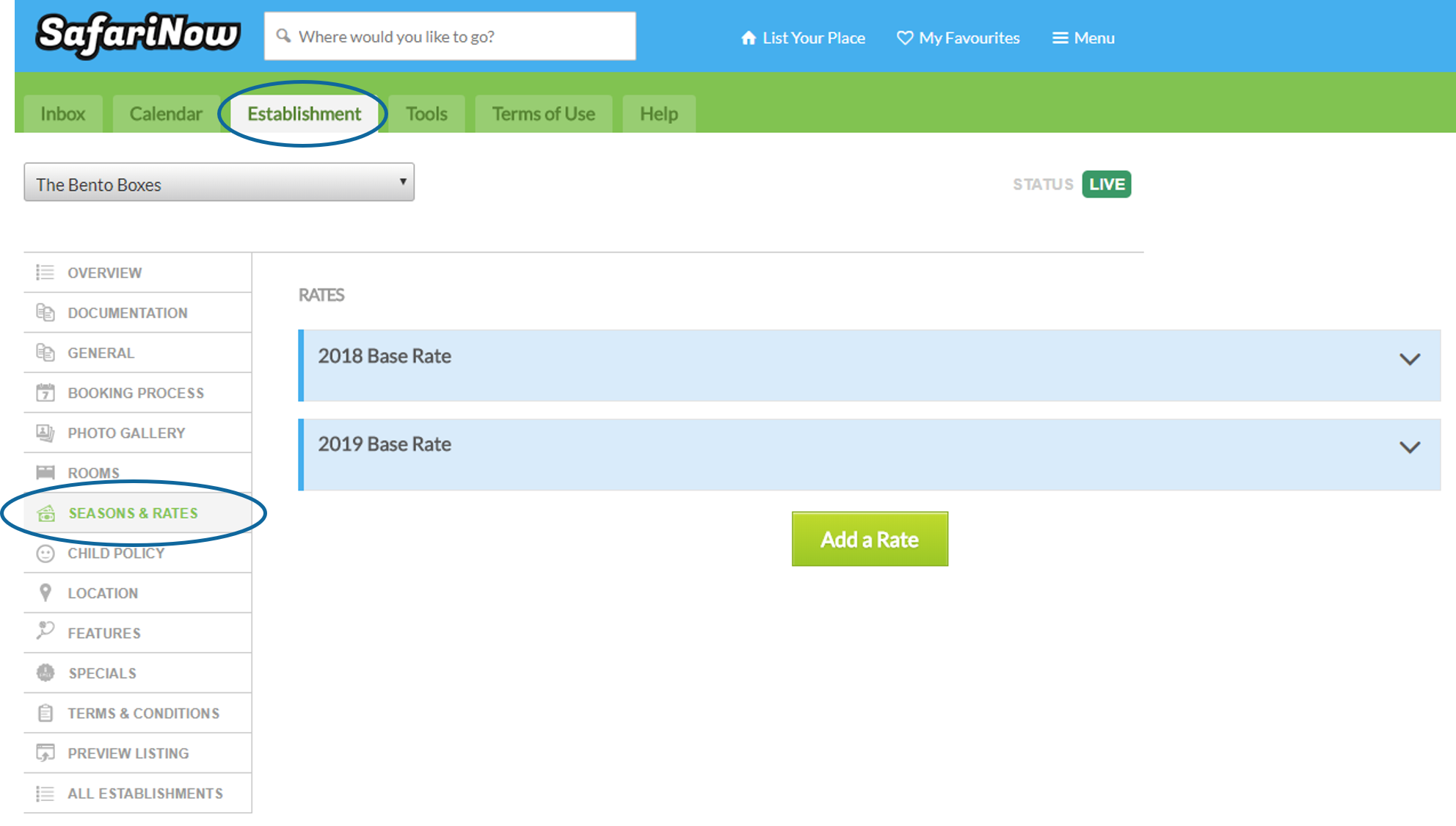This screenshot has height=826, width=1456.
Task: Click the Specials badge icon
Action: click(45, 673)
